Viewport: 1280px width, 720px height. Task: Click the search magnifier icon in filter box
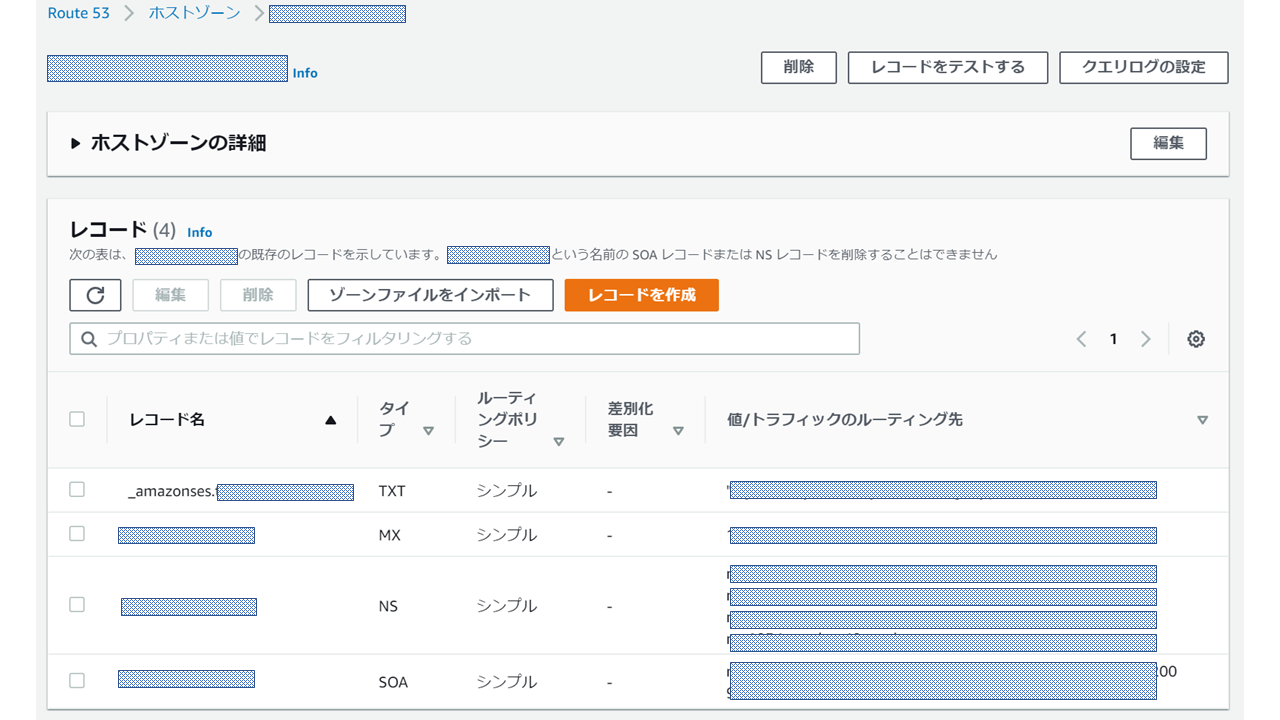pyautogui.click(x=89, y=339)
